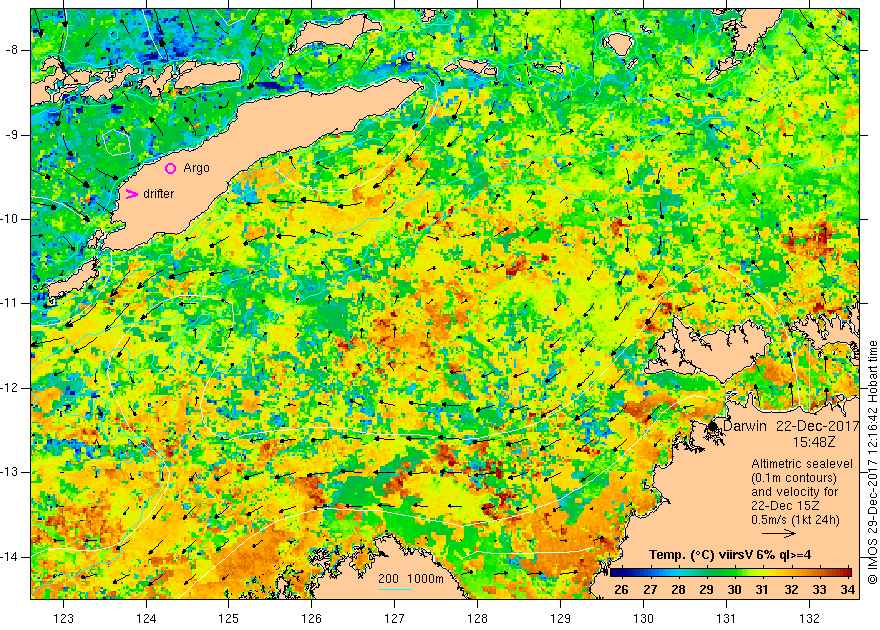Click the colorbar value label 31

(x=762, y=590)
